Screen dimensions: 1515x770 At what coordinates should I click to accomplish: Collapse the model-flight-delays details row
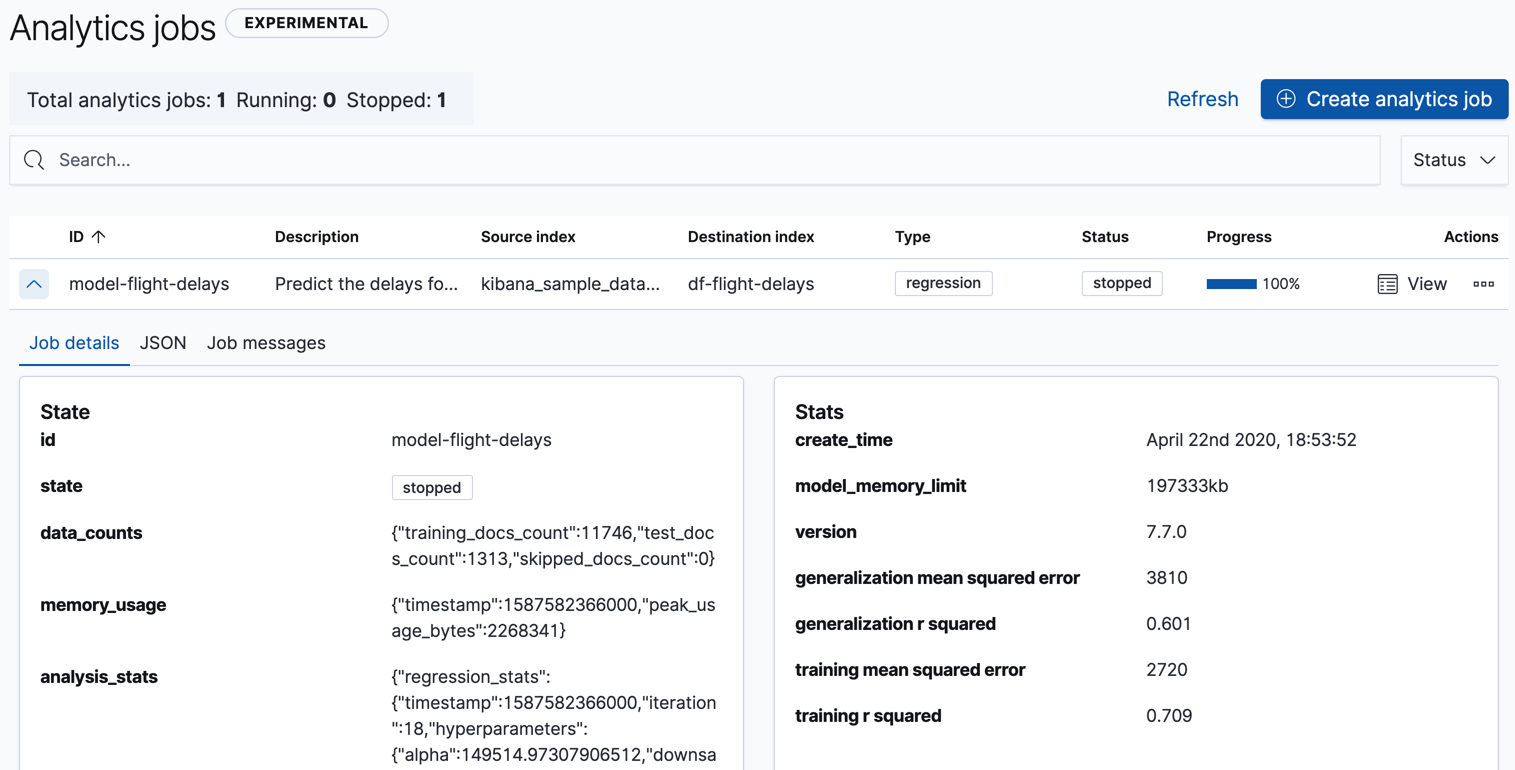coord(34,284)
